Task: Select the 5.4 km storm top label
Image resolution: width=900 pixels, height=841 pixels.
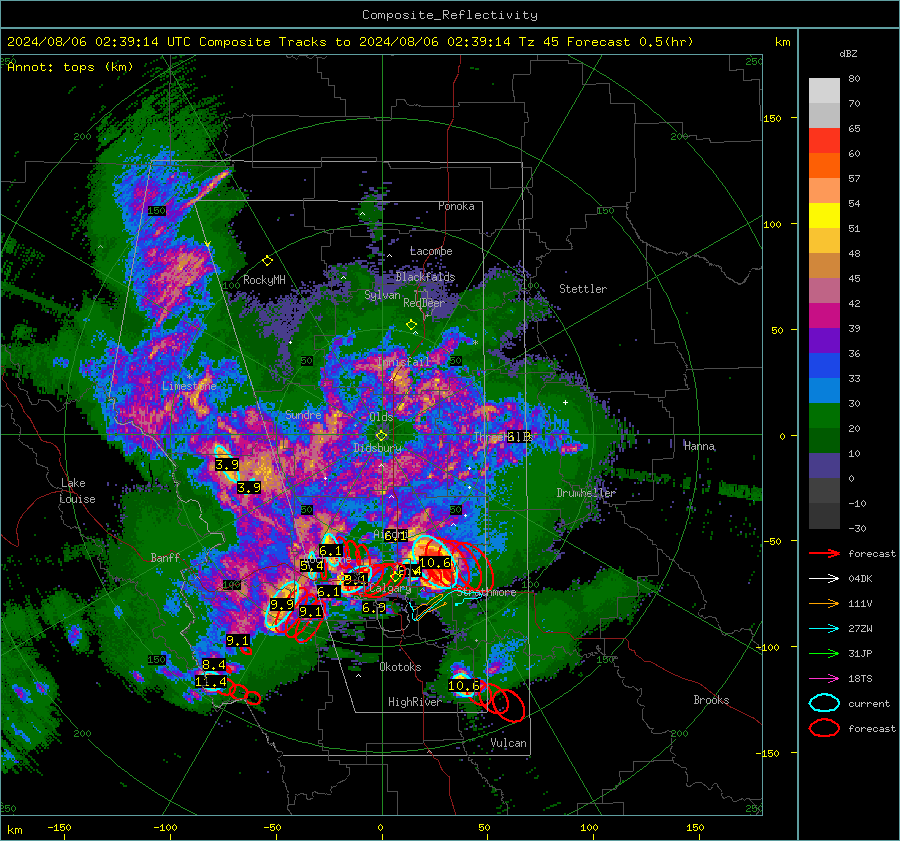Action: click(x=312, y=566)
